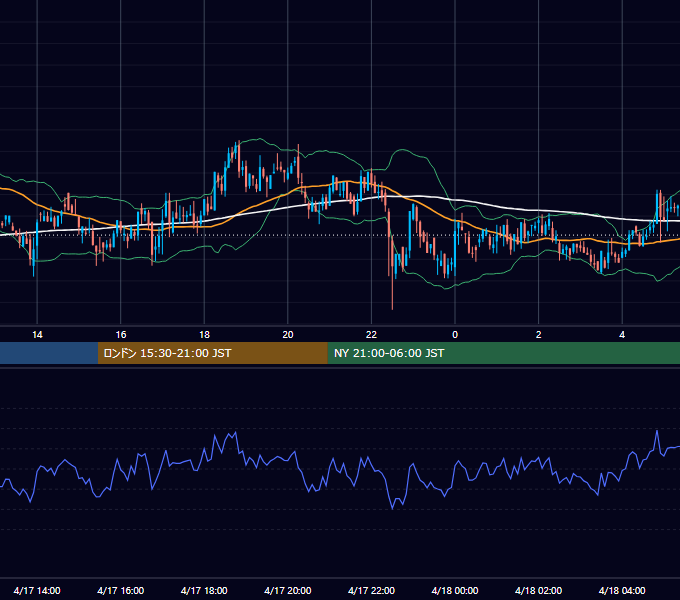Click the 18 hour axis label
The width and height of the screenshot is (680, 600).
[x=204, y=335]
